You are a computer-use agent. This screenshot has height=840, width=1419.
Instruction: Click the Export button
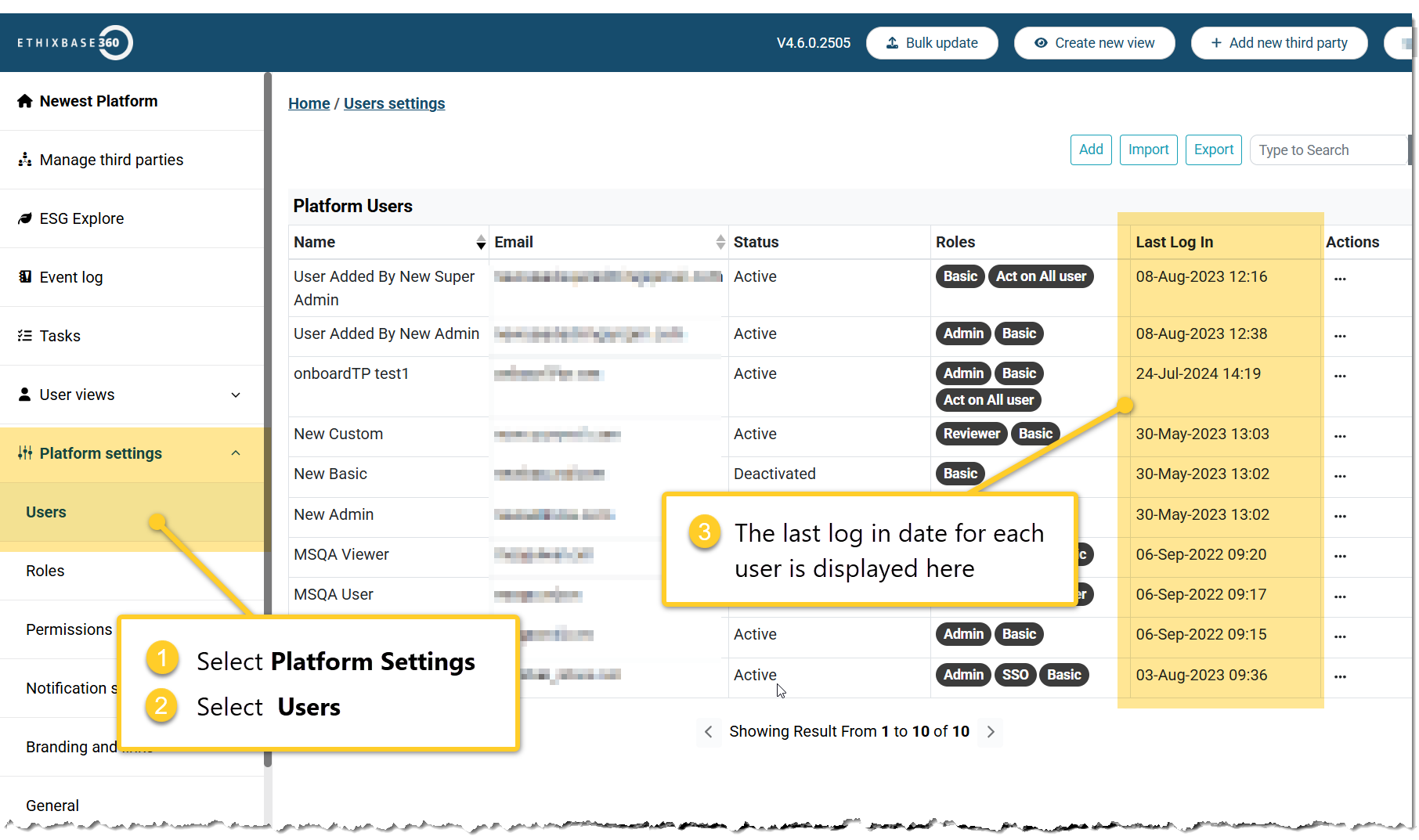[x=1213, y=150]
